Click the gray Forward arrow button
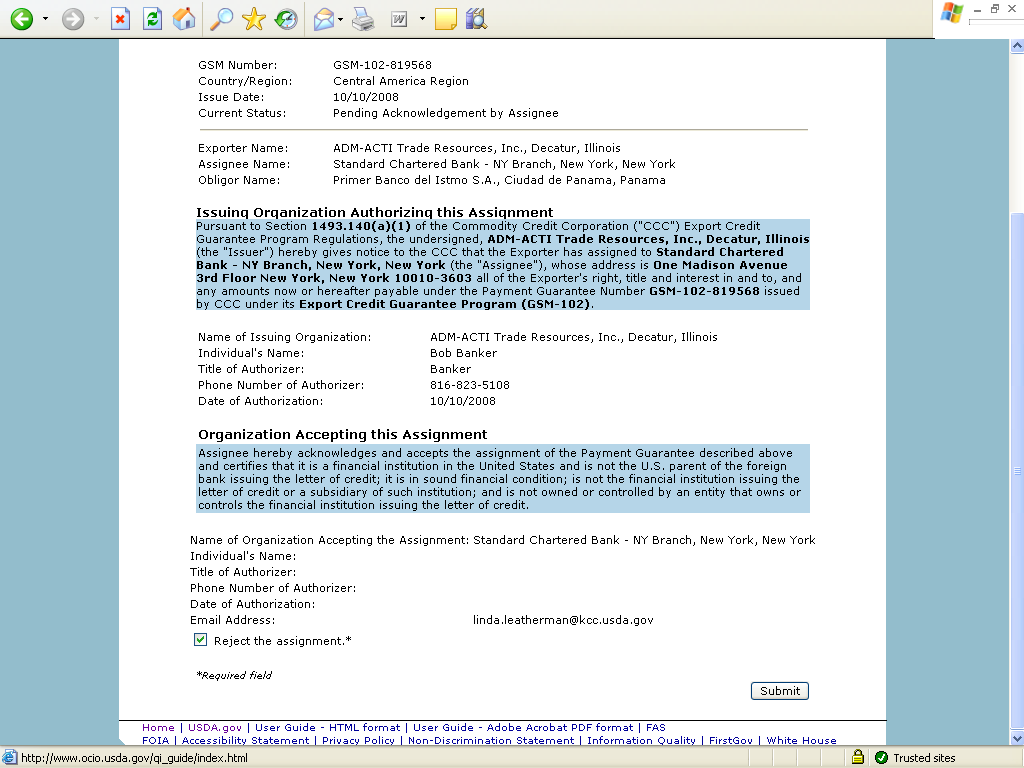The width and height of the screenshot is (1024, 768). click(x=73, y=19)
